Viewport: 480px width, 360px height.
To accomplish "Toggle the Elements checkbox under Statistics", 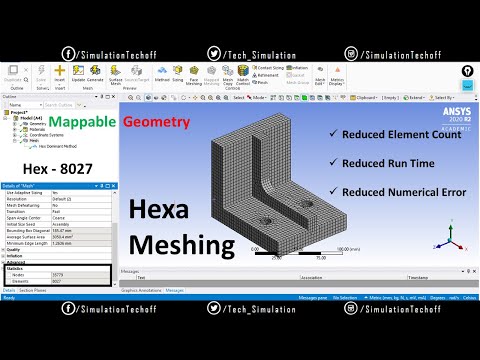I will [x=9, y=282].
